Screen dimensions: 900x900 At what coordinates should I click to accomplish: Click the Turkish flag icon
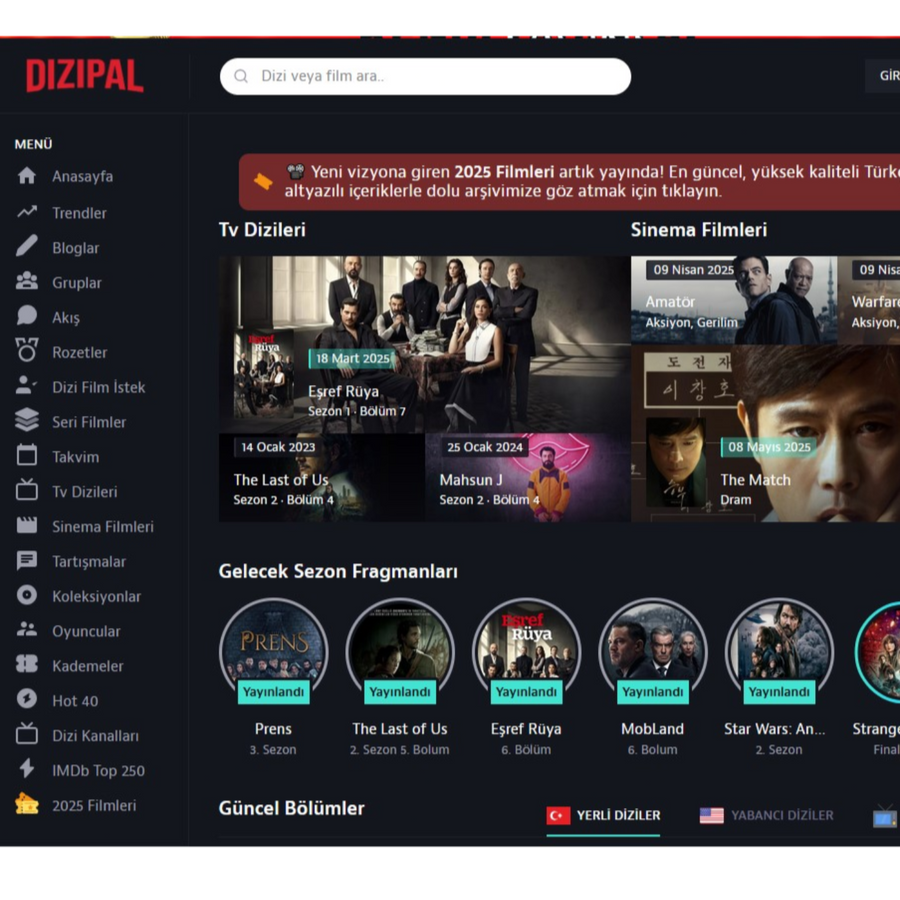pyautogui.click(x=558, y=816)
